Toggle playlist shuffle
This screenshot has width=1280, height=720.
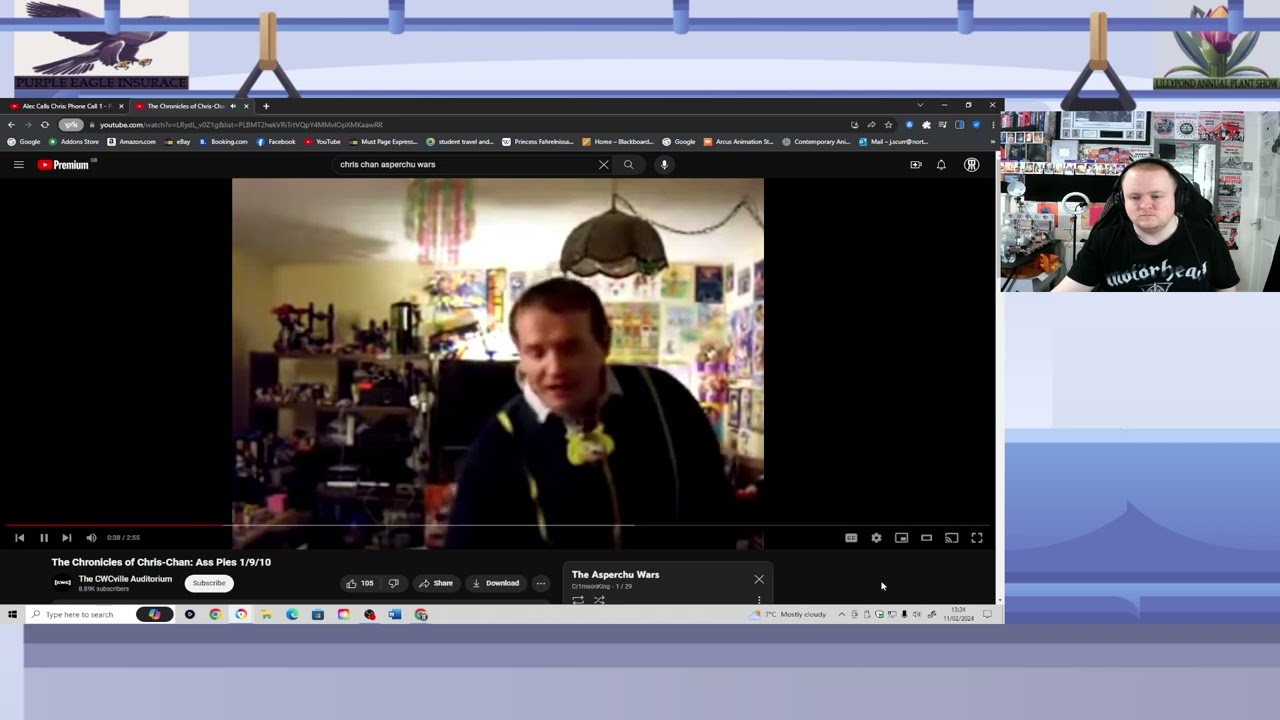tap(599, 600)
